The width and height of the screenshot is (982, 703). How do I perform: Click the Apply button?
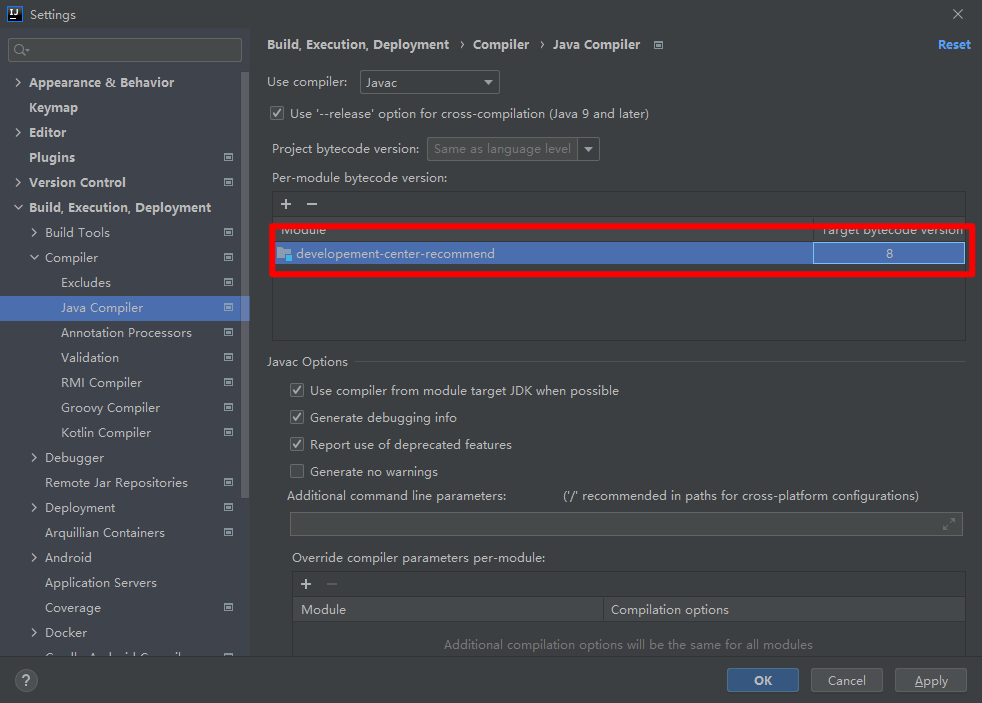pyautogui.click(x=931, y=680)
